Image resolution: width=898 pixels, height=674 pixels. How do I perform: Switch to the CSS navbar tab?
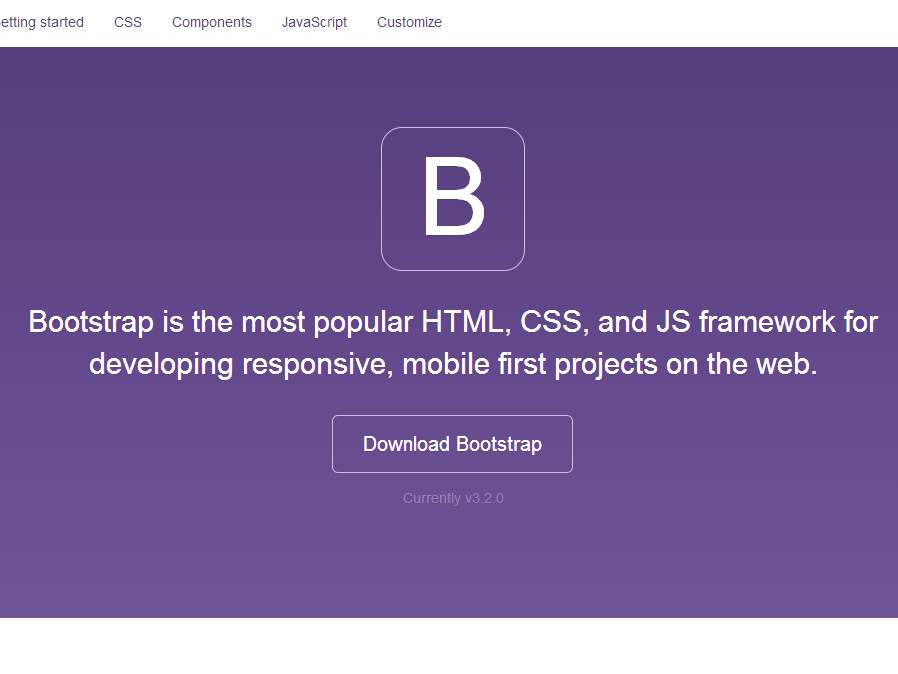tap(128, 21)
